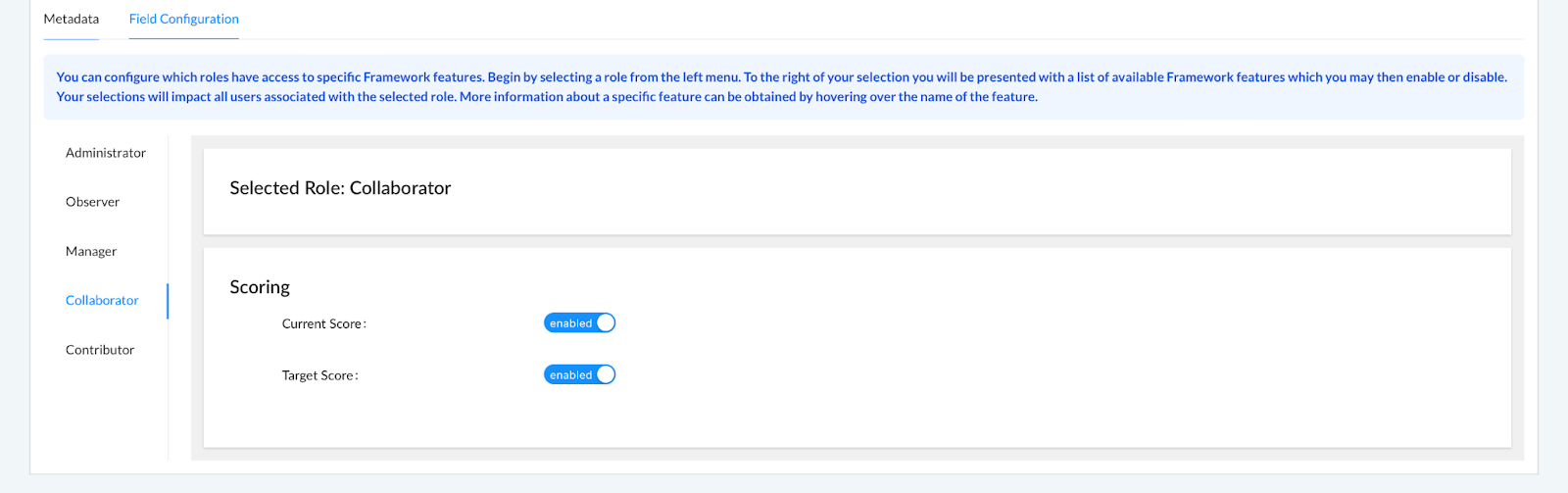Click the Target Score feature name
Image resolution: width=1568 pixels, height=493 pixels.
click(320, 376)
